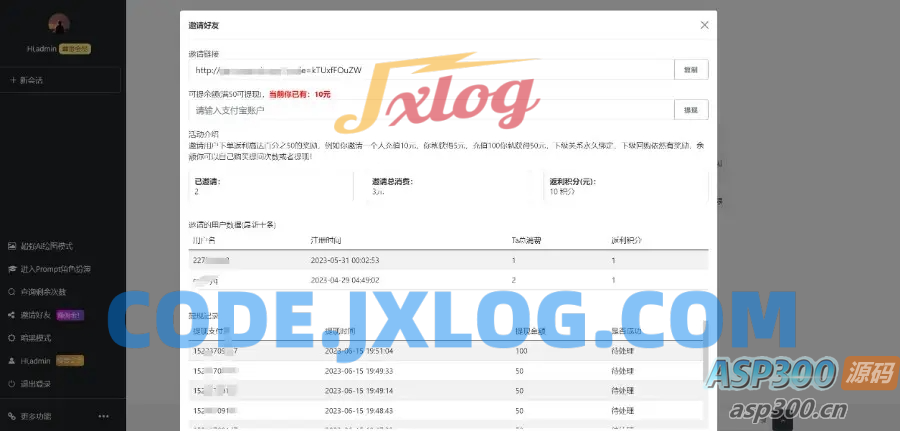The image size is (900, 431).
Task: Click the 复制 button beside invite link
Action: [690, 70]
